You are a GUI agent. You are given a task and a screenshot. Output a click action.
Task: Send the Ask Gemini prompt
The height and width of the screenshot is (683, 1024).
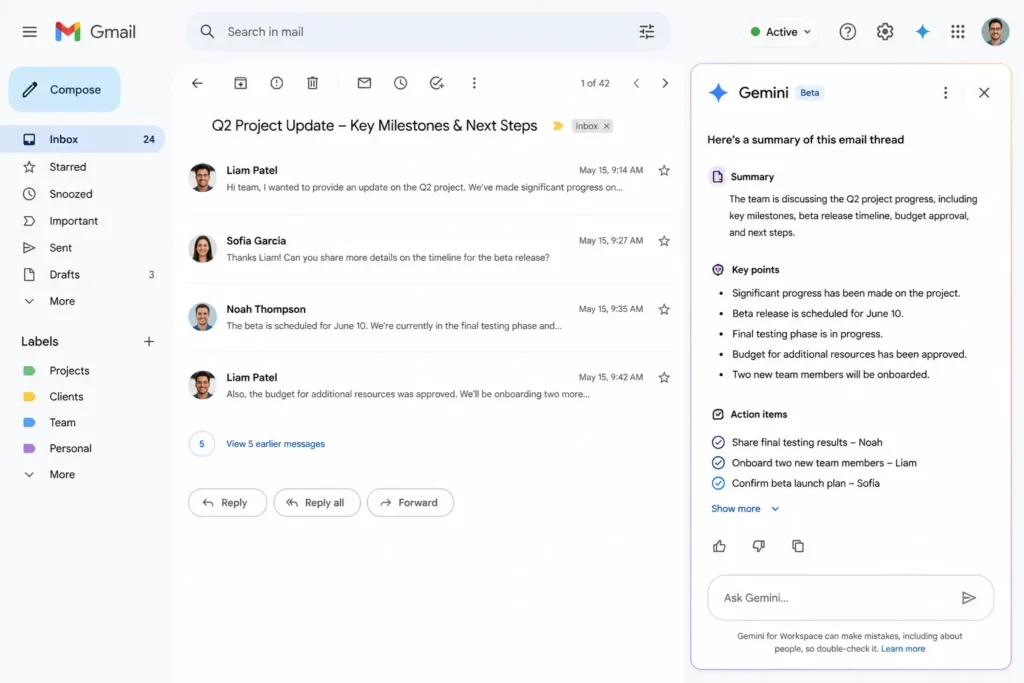tap(968, 597)
